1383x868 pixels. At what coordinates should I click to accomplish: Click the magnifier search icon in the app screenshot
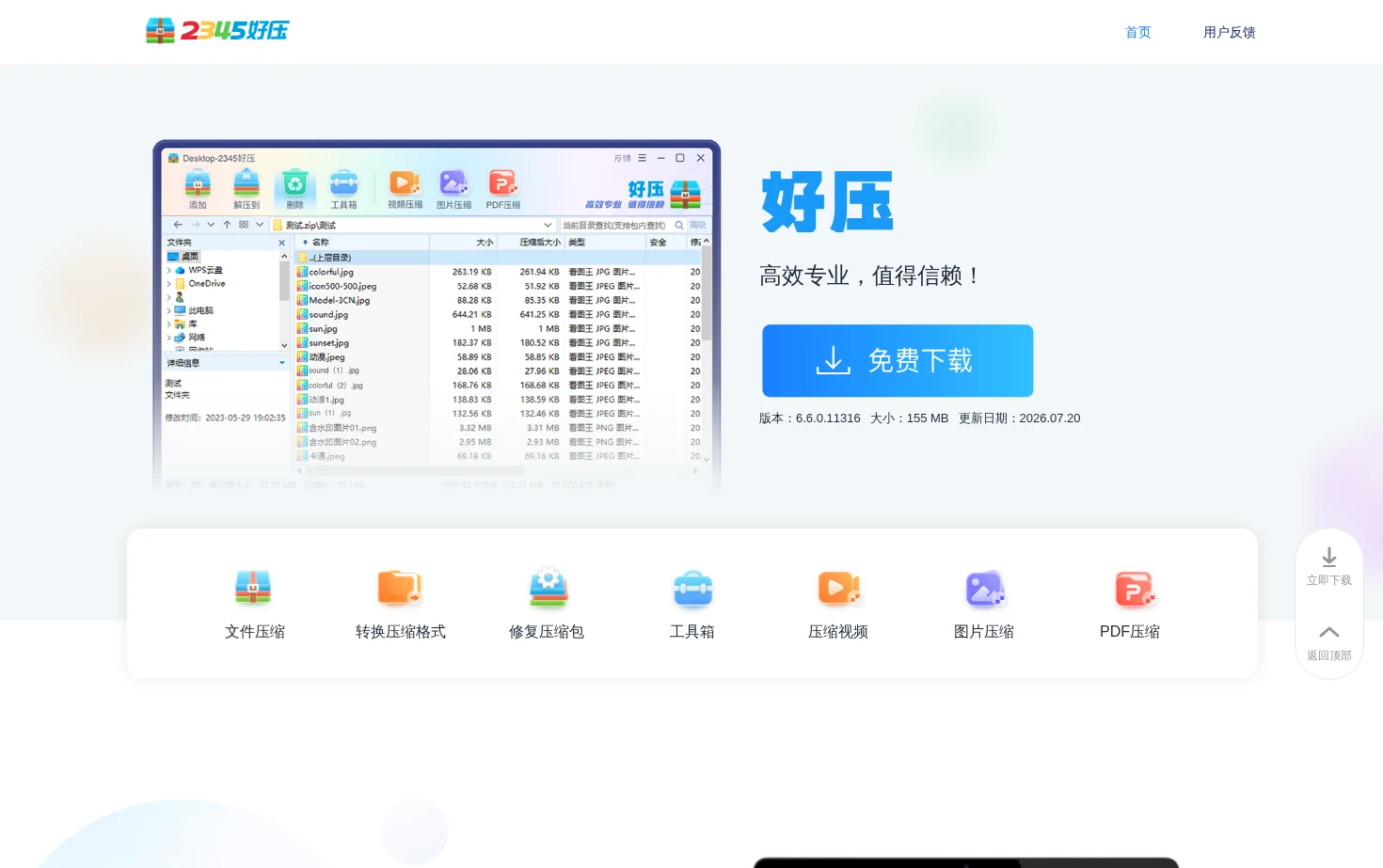point(679,225)
